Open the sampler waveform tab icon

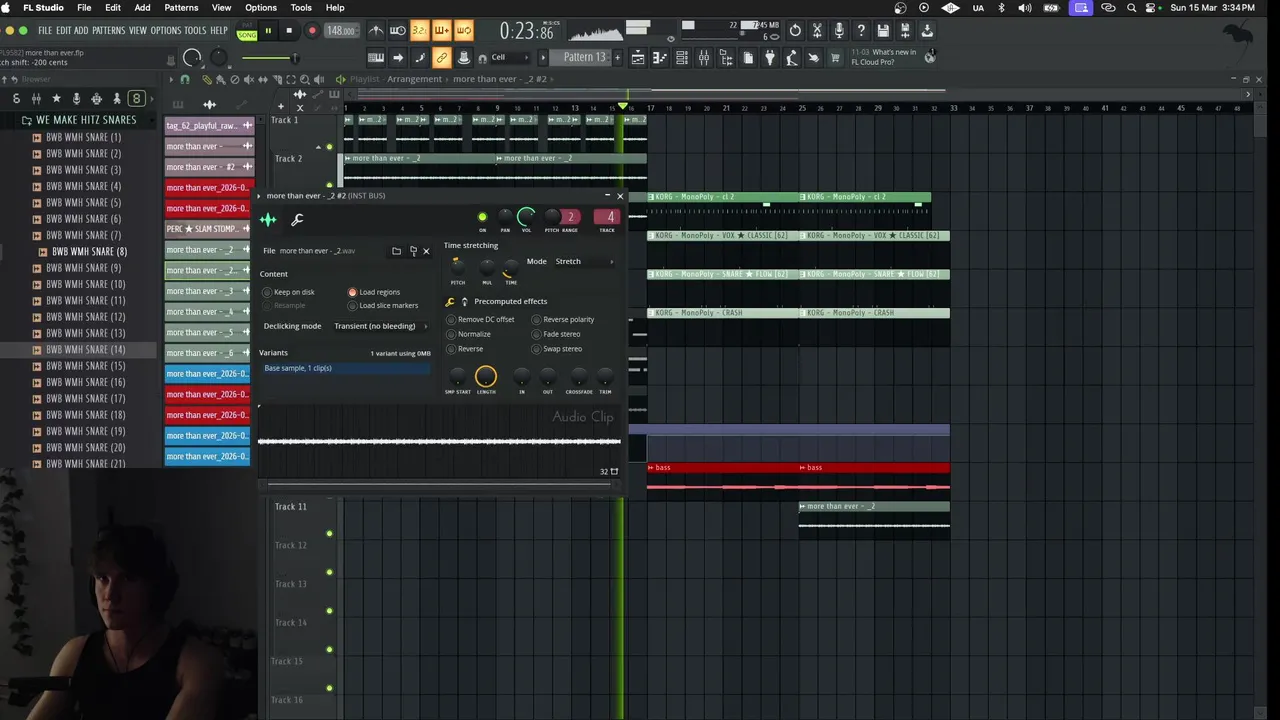pos(268,220)
